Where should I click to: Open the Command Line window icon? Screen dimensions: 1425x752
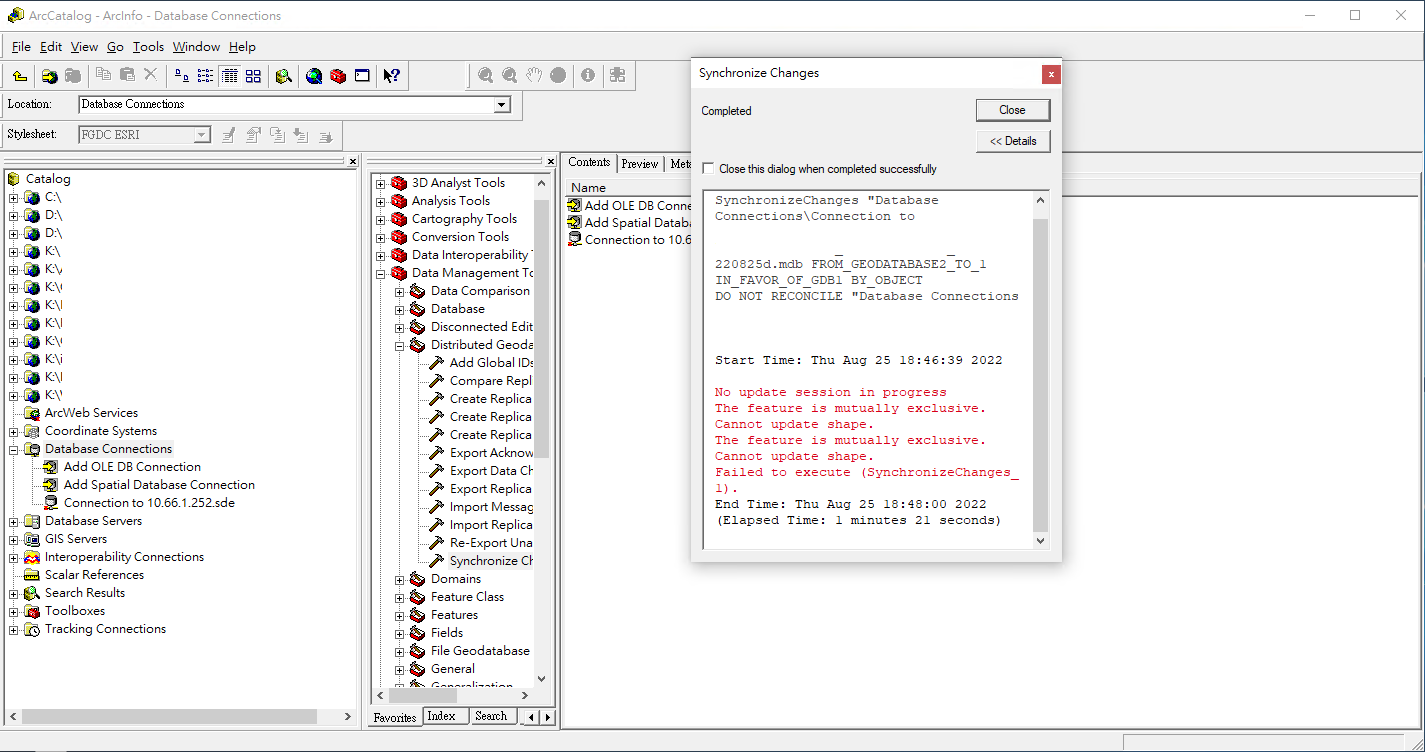click(x=362, y=76)
